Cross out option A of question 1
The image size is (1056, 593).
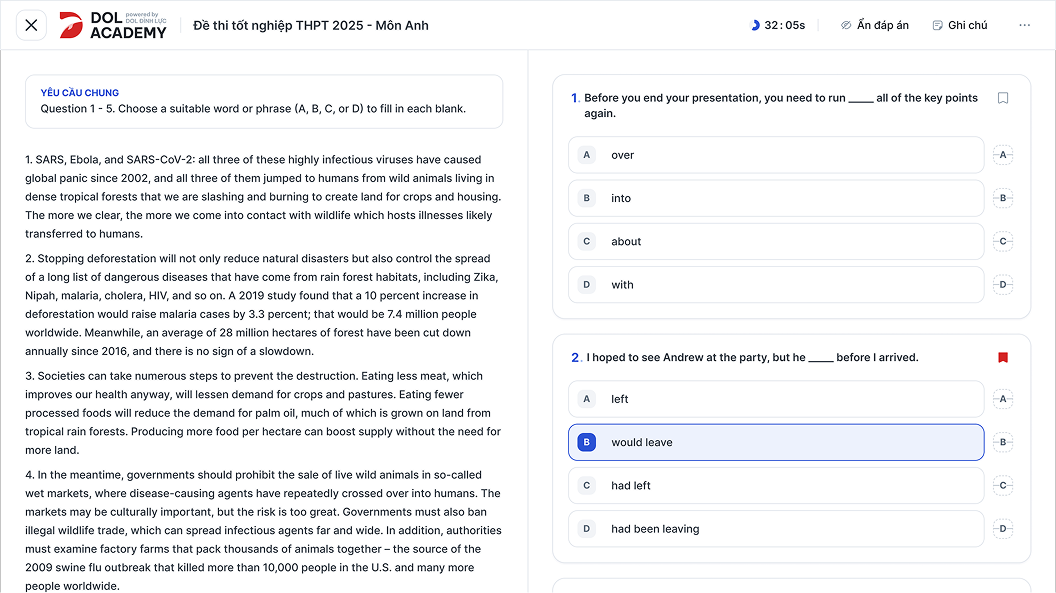coord(1003,155)
